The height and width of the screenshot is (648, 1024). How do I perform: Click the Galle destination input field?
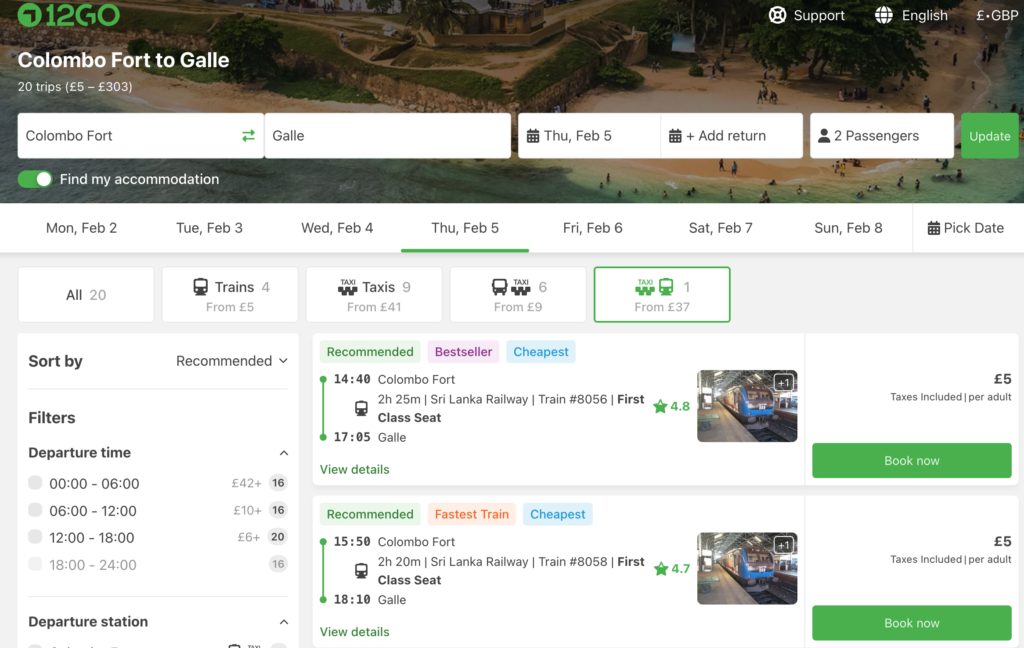tap(387, 136)
